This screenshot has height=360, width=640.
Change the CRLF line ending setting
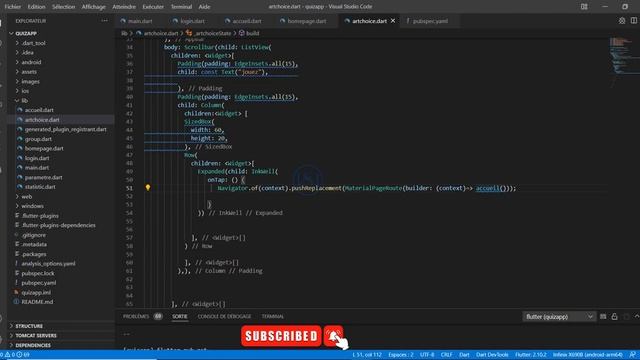(446, 355)
